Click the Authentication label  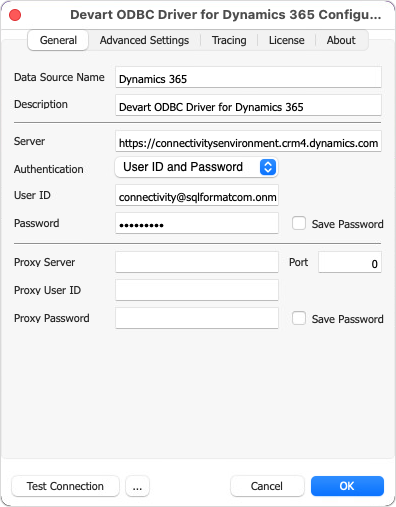click(x=49, y=169)
